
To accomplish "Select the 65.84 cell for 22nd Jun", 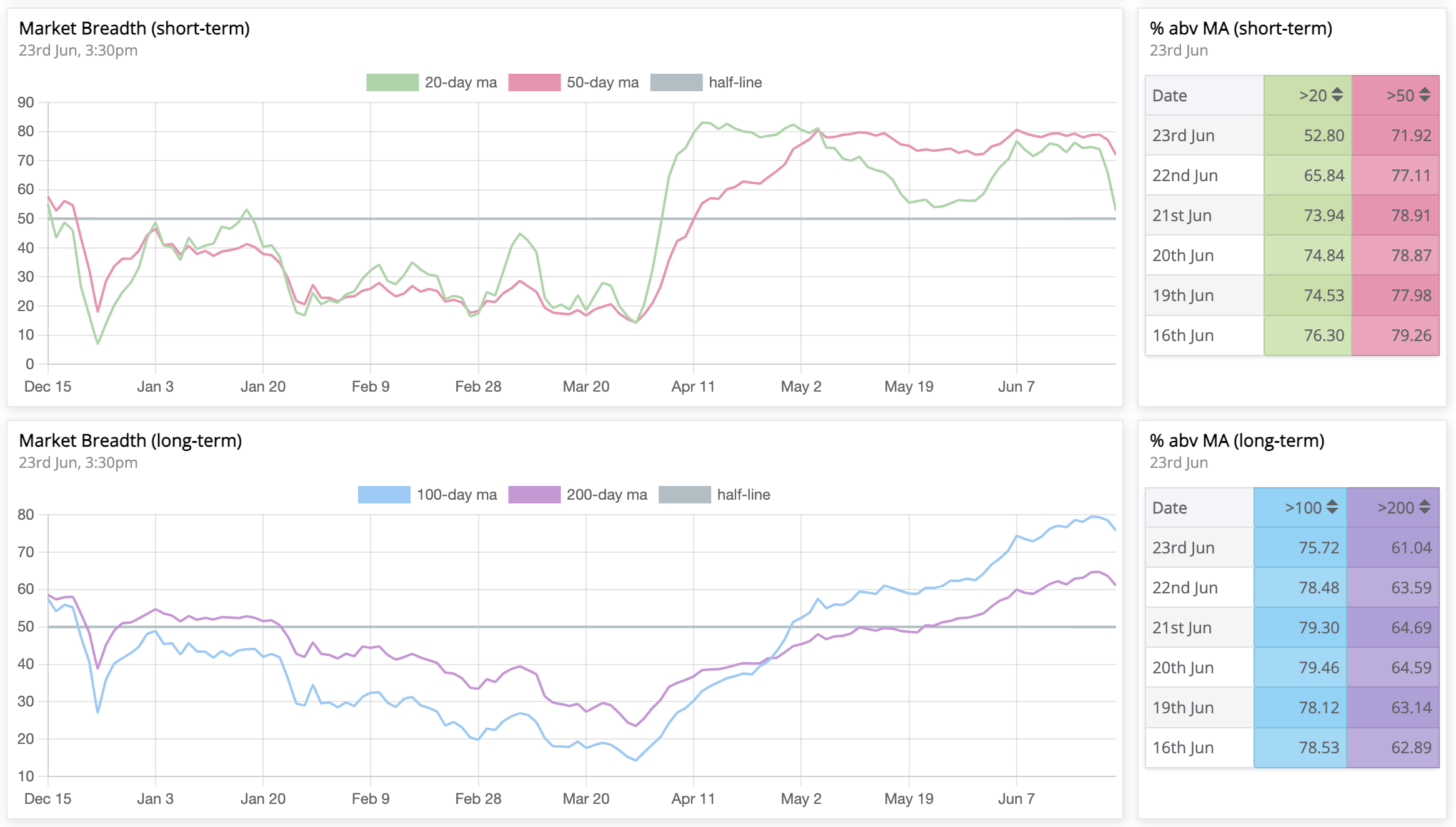I will coord(1307,176).
